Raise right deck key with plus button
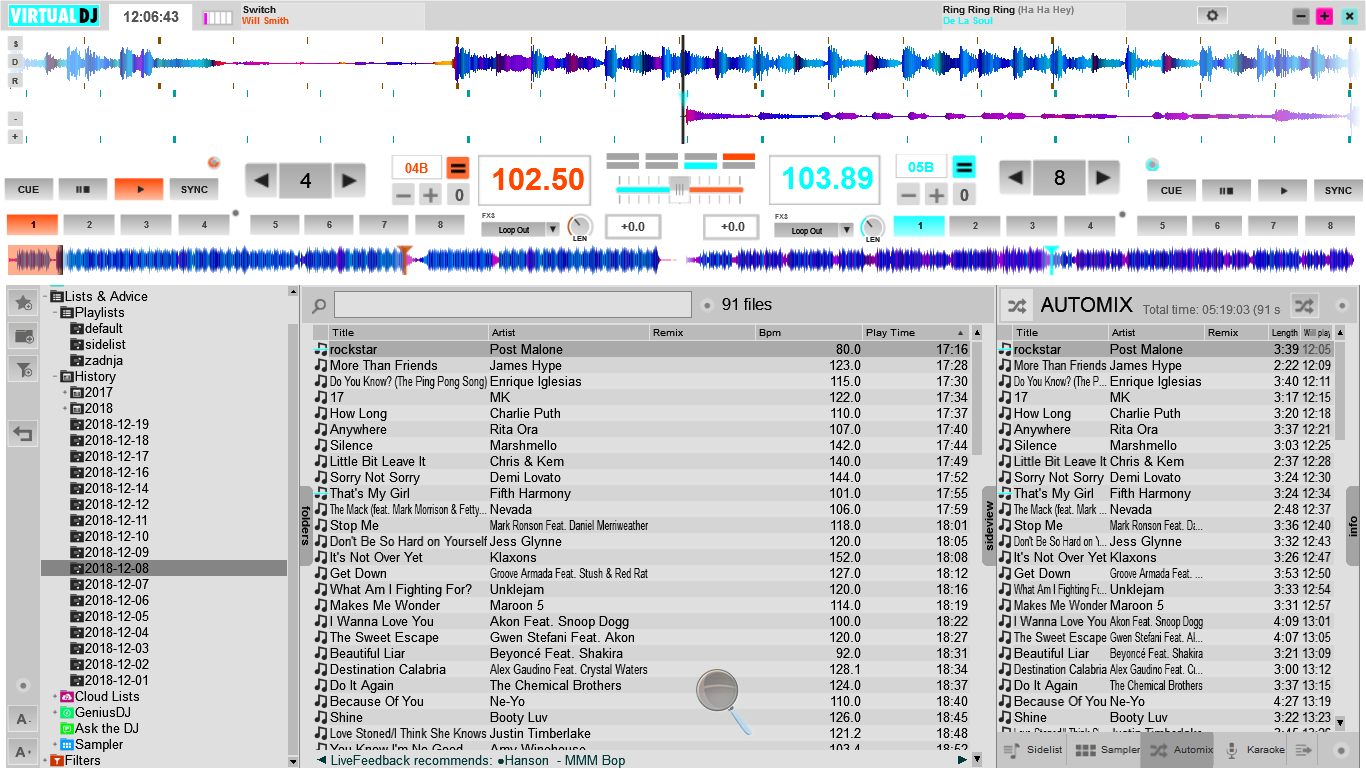1366x768 pixels. click(936, 195)
